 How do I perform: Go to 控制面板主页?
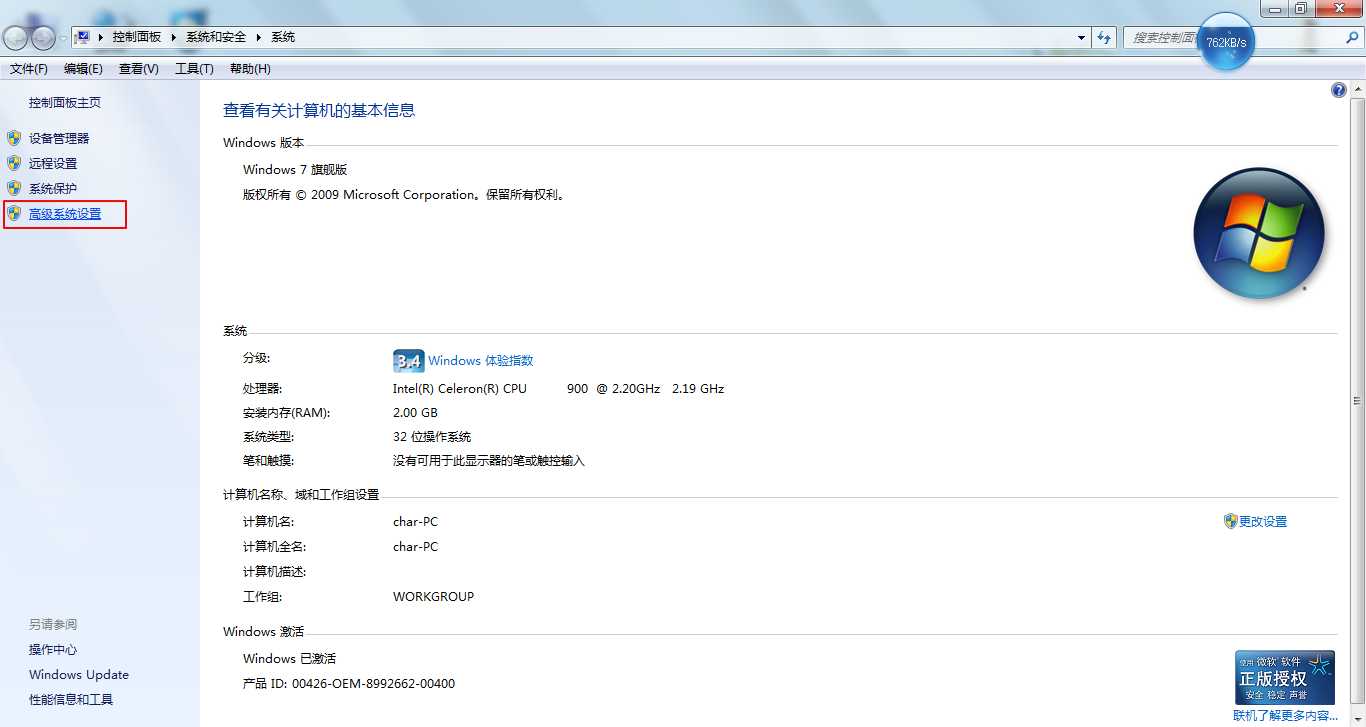coord(65,102)
